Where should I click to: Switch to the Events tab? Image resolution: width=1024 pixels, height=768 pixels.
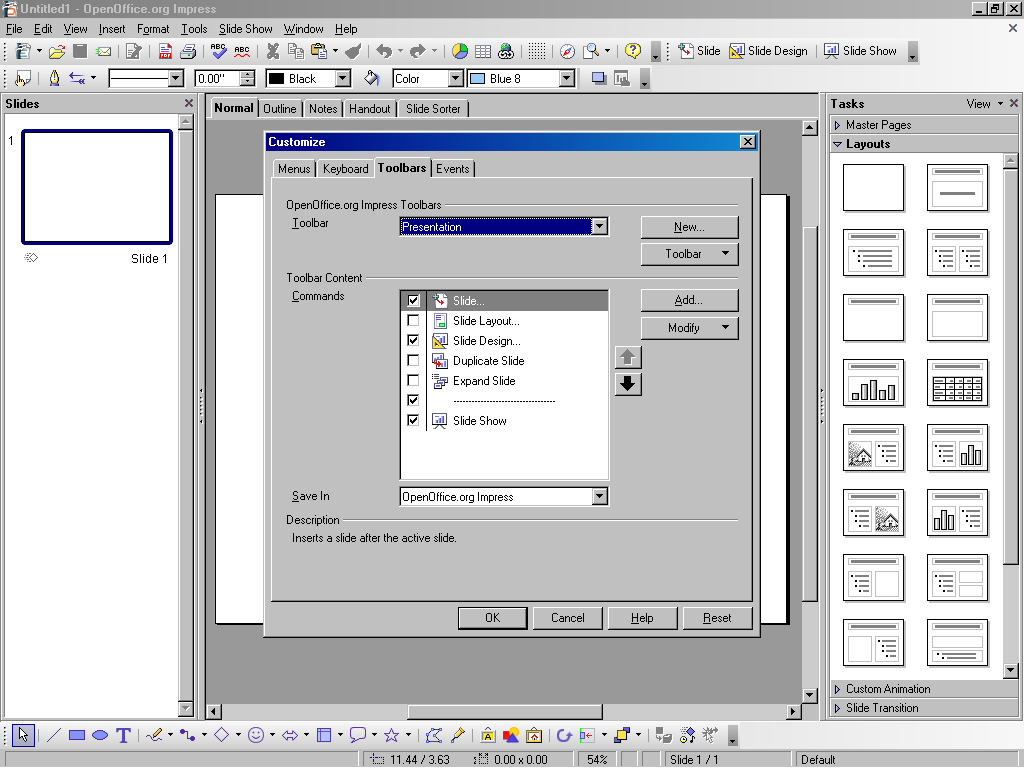click(x=453, y=168)
